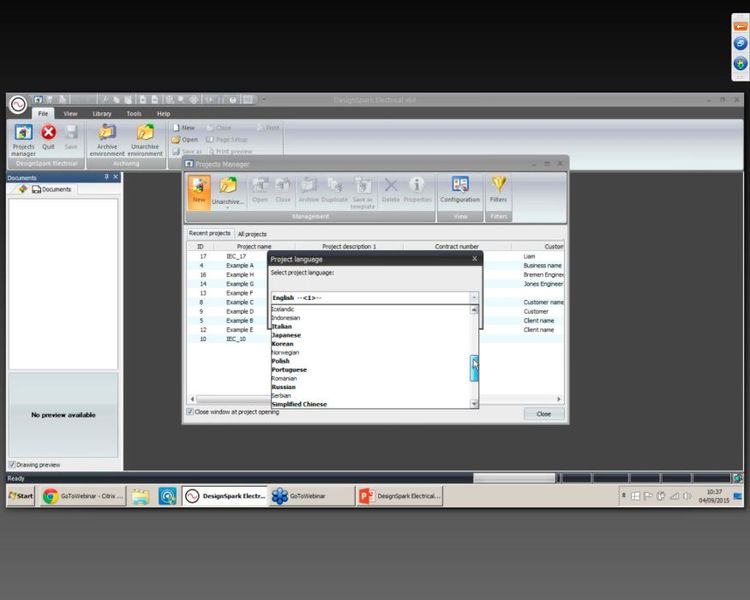Choose Italian from the language list

point(282,326)
